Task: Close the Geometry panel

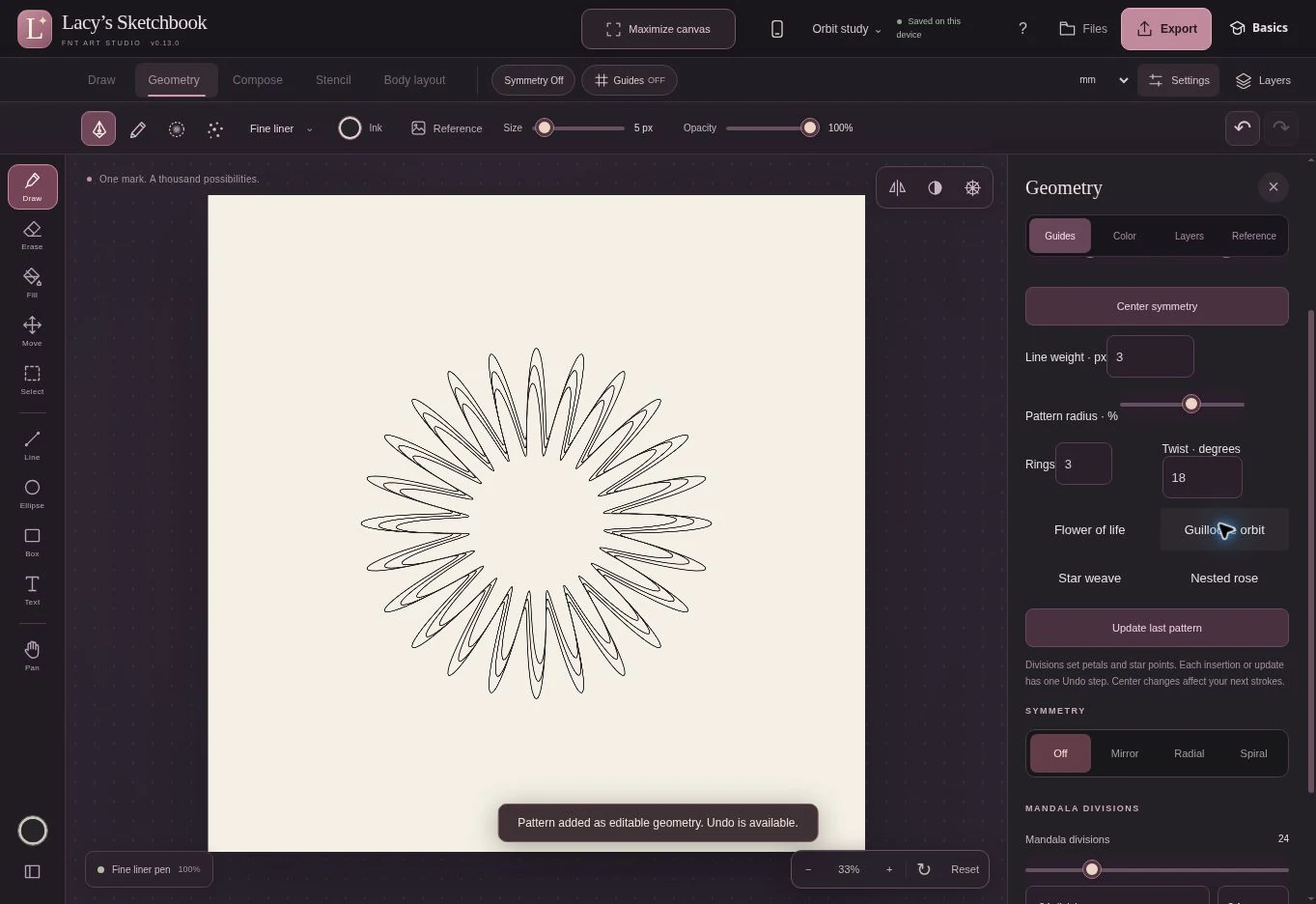Action: coord(1274,187)
